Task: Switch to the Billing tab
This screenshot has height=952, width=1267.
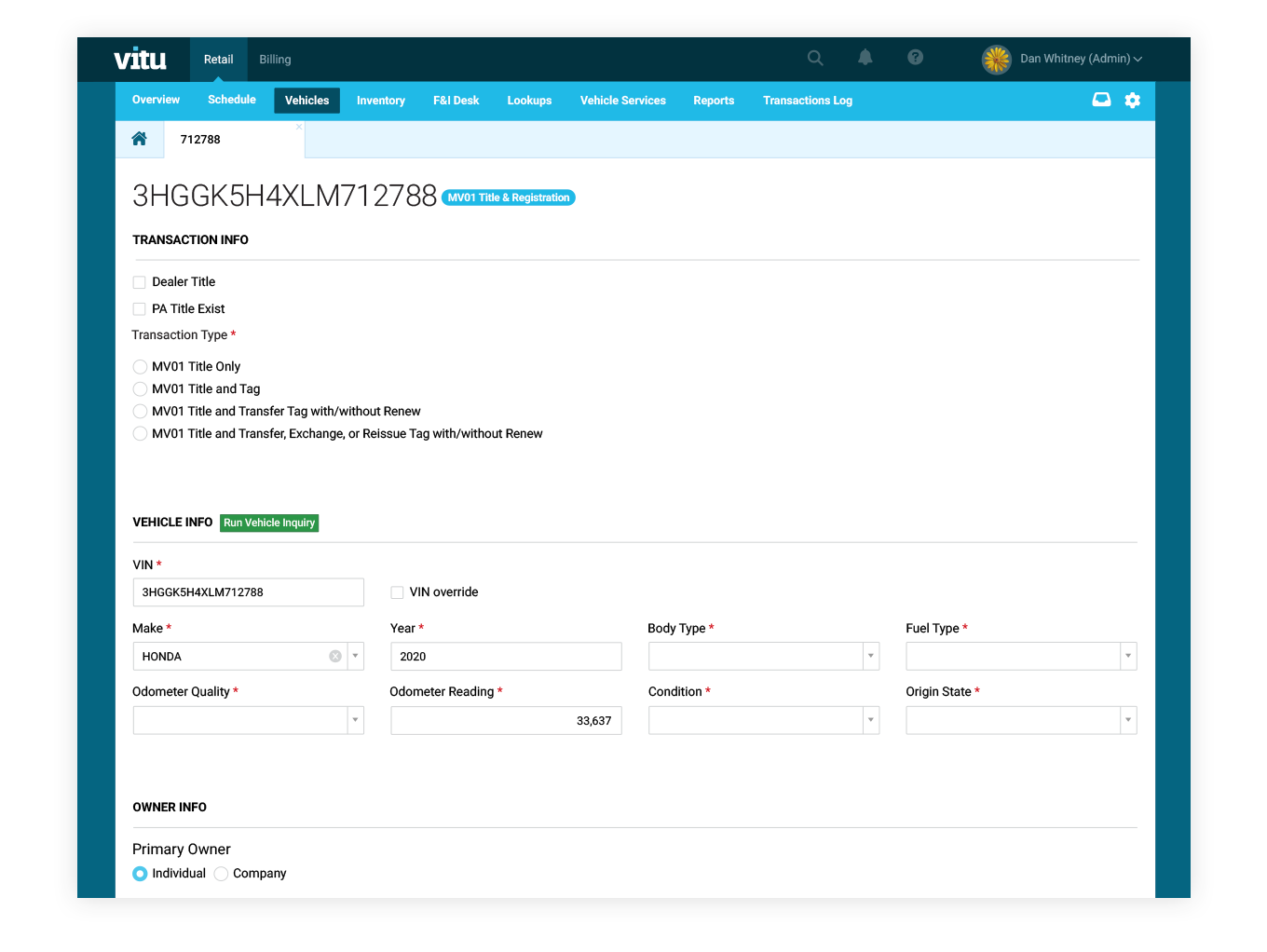Action: coord(275,60)
